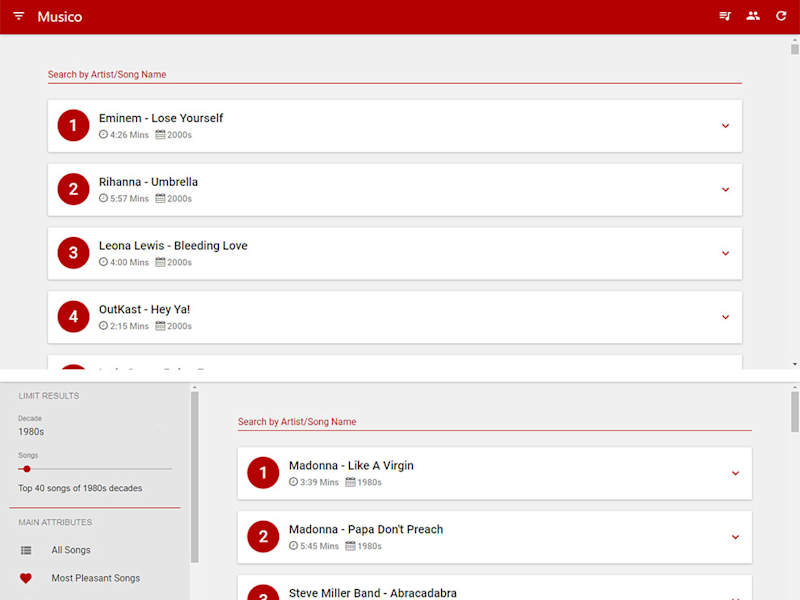Click the number 1 badge for Eminem
The image size is (800, 600).
(73, 126)
